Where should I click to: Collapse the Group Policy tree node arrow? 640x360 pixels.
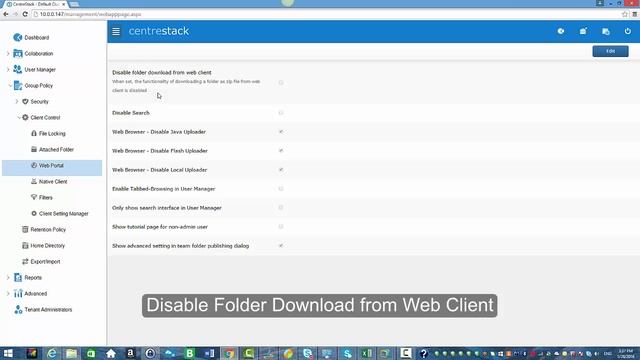pyautogui.click(x=10, y=86)
